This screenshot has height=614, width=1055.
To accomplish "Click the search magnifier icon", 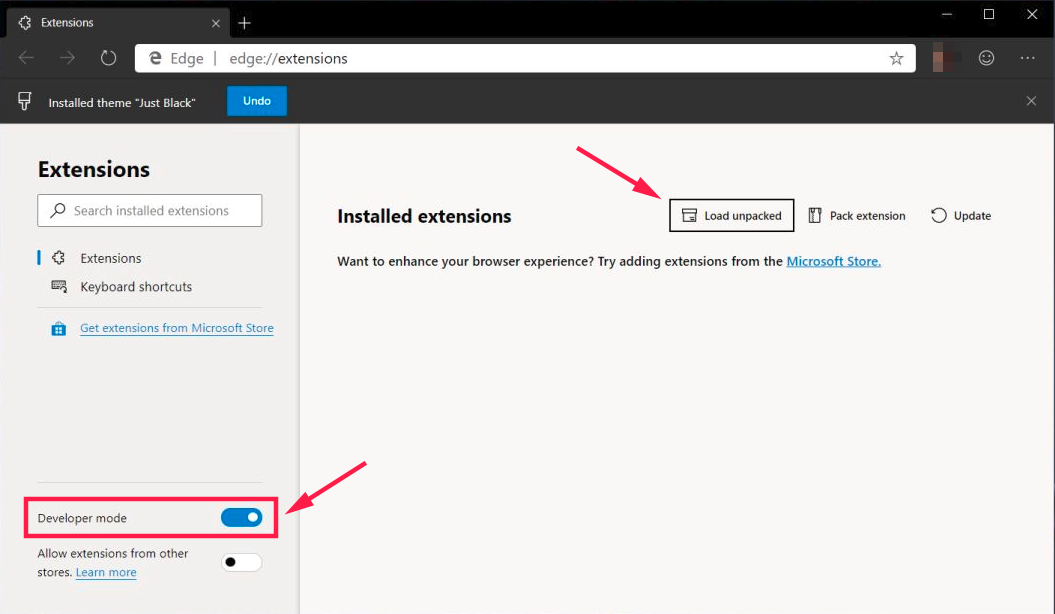I will click(x=58, y=210).
